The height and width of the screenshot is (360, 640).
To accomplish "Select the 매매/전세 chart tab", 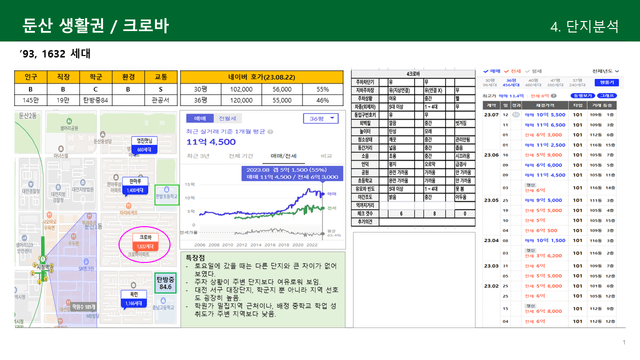I will [284, 156].
